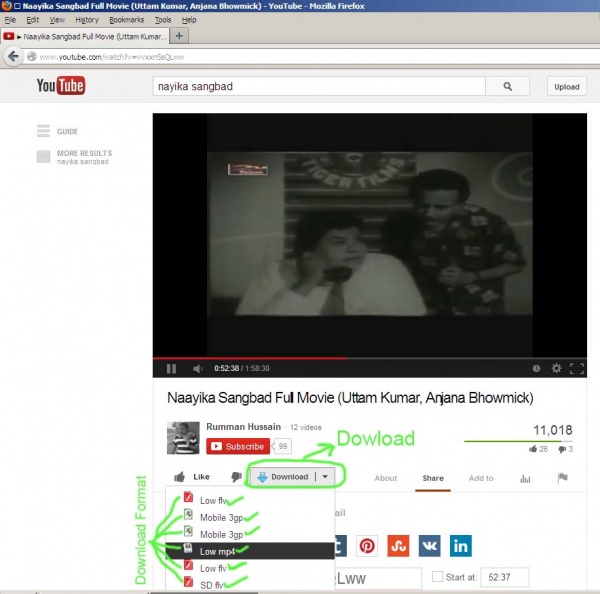Choose SD flv download format
Viewport: 600px width, 594px height.
click(x=250, y=584)
